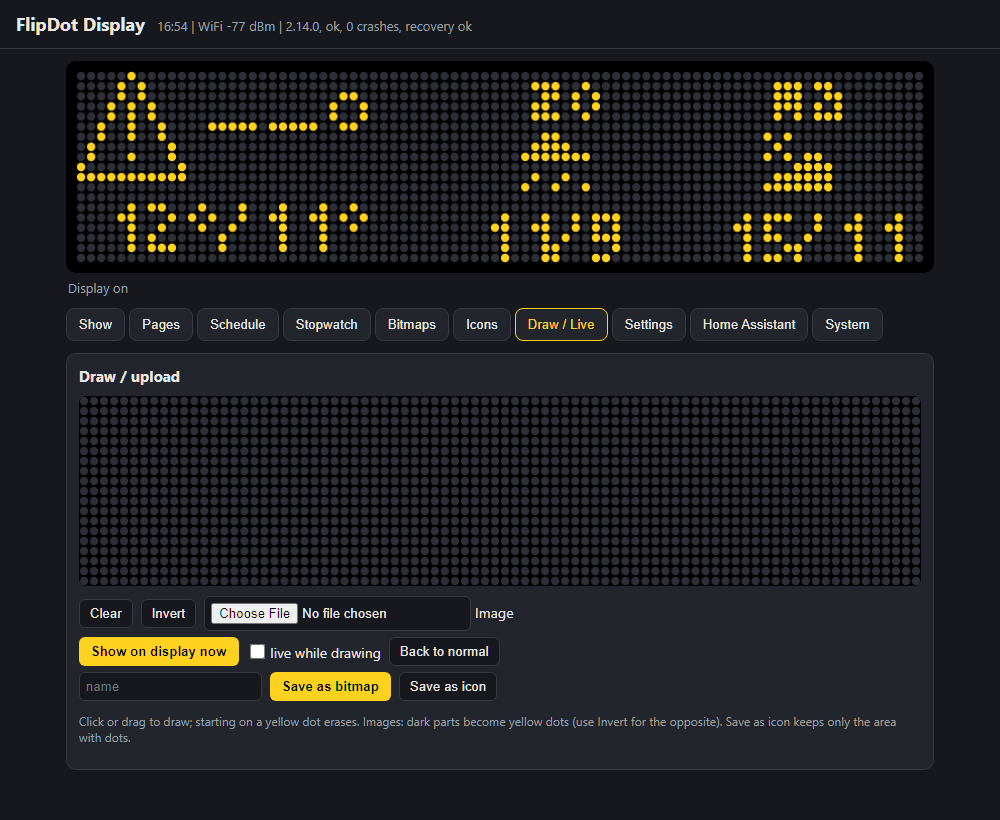
Task: Invert the drawing dots
Action: 168,613
